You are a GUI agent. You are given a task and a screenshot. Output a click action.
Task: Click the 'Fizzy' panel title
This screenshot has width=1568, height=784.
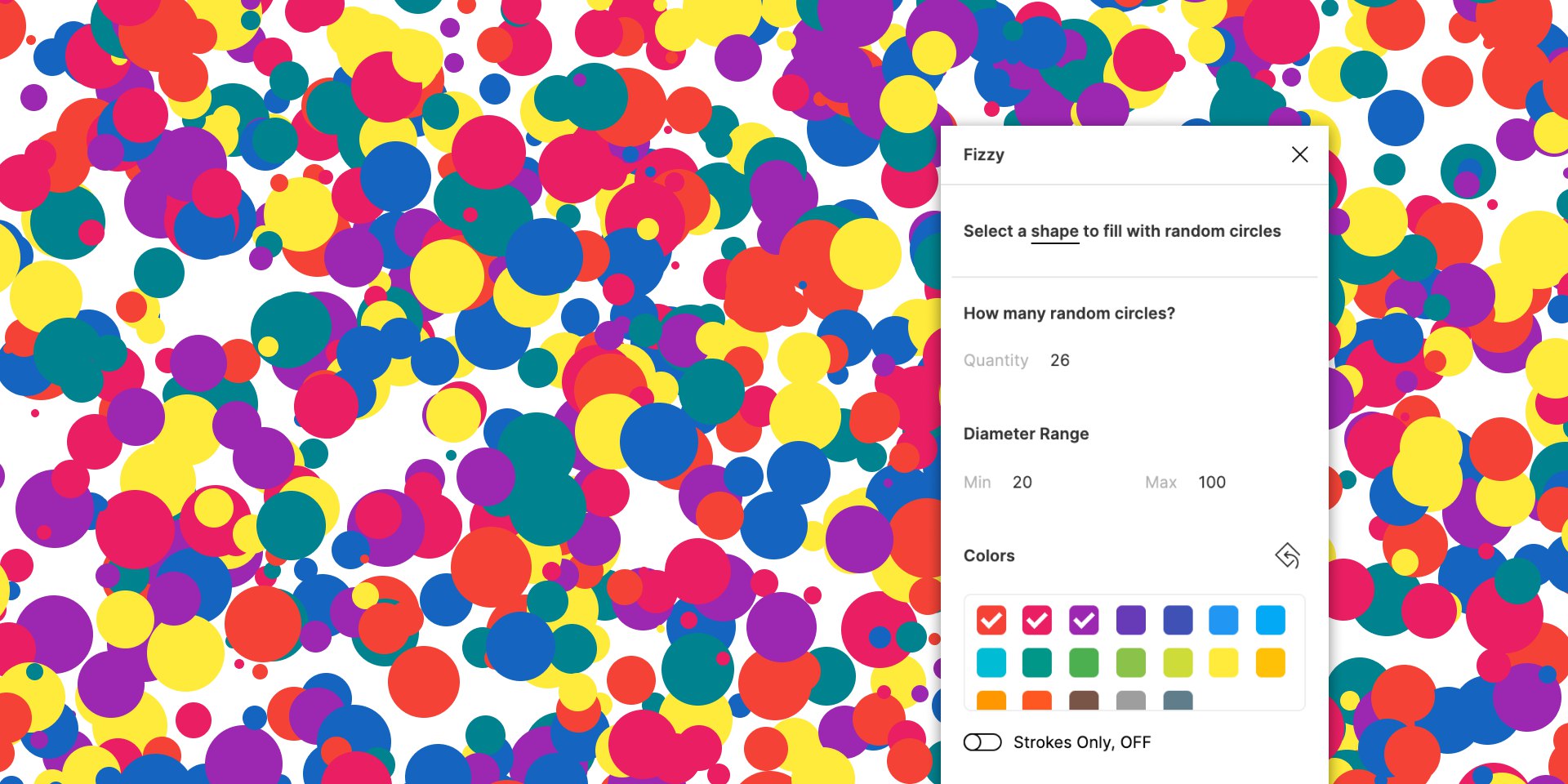point(983,155)
